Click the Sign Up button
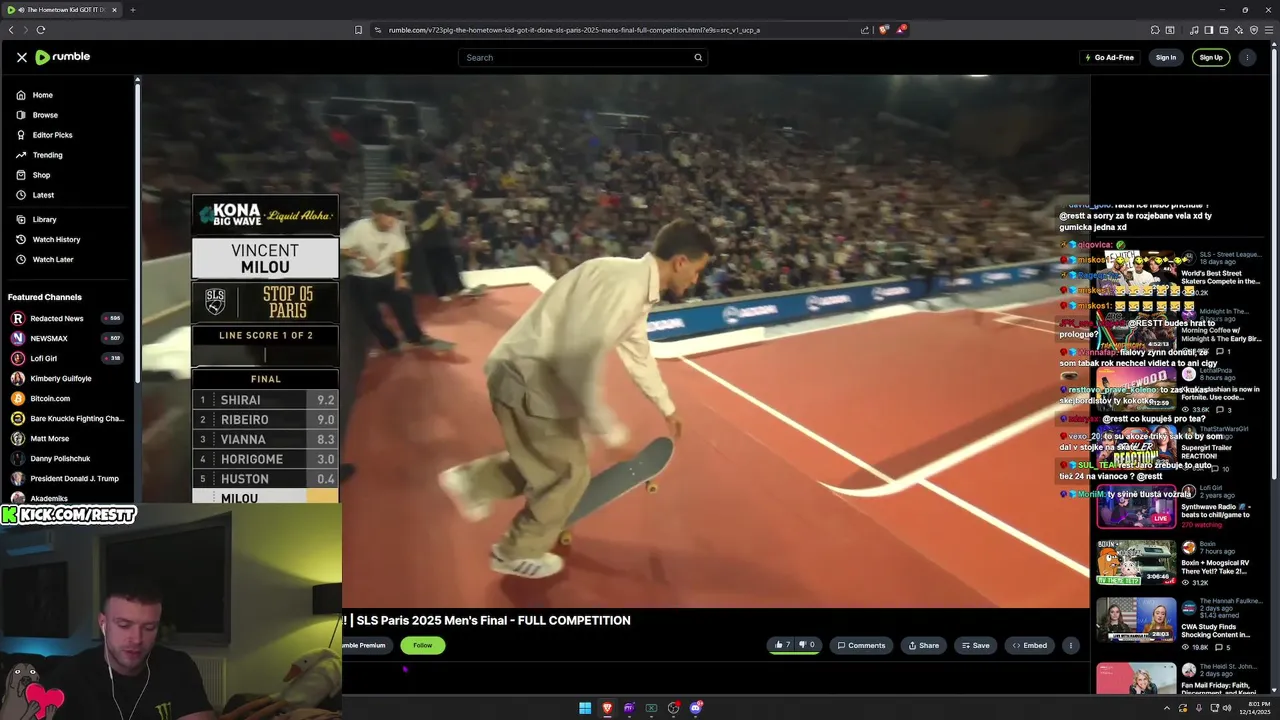The width and height of the screenshot is (1280, 720). pos(1211,57)
